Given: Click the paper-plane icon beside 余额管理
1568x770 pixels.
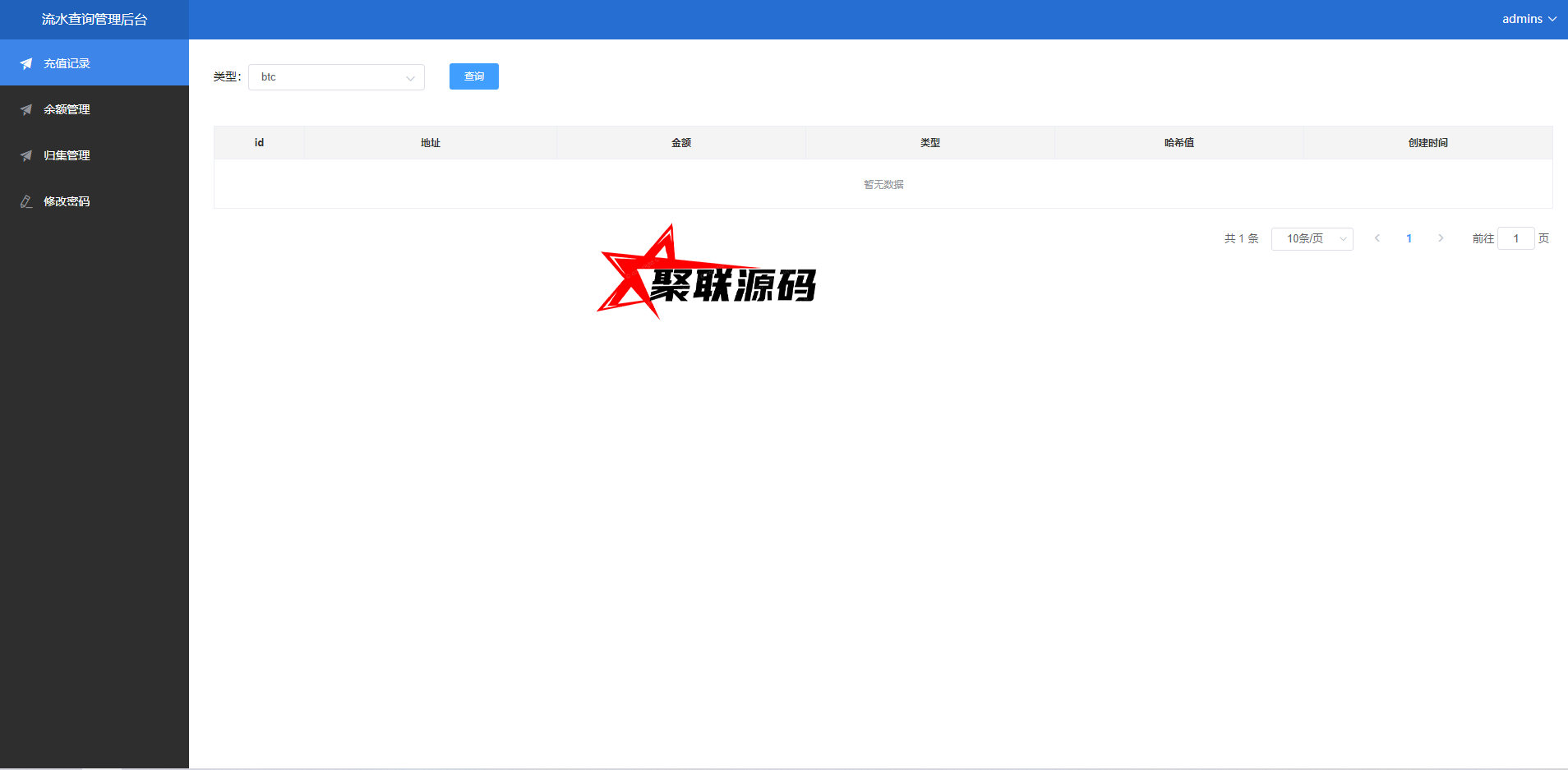Looking at the screenshot, I should (x=26, y=109).
